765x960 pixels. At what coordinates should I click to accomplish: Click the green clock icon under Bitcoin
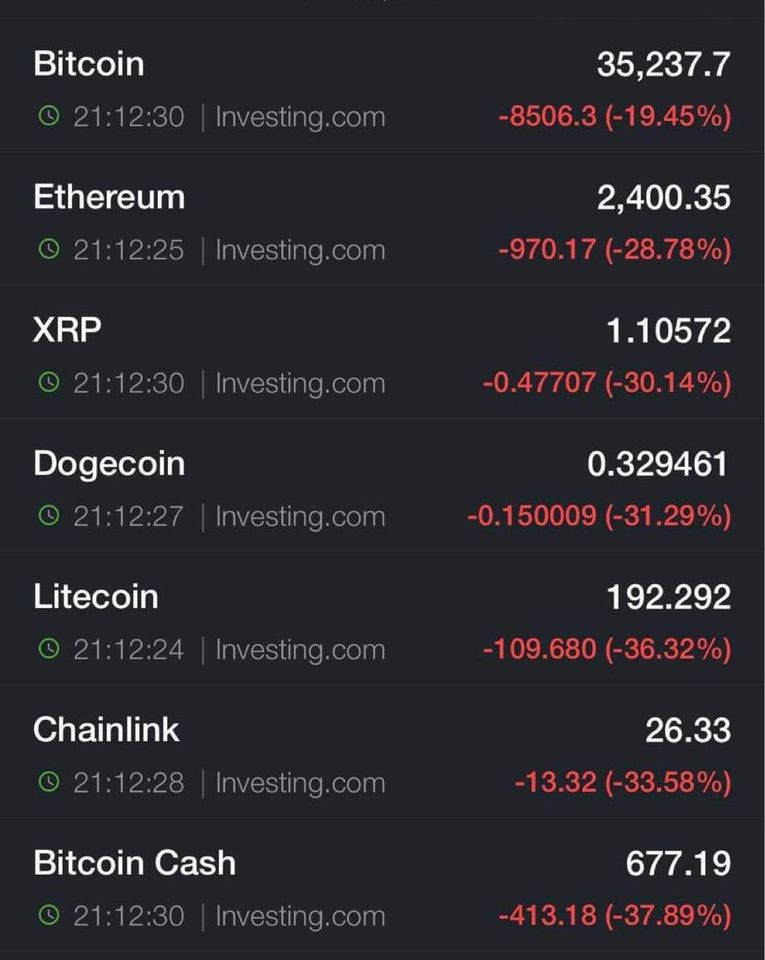[48, 117]
